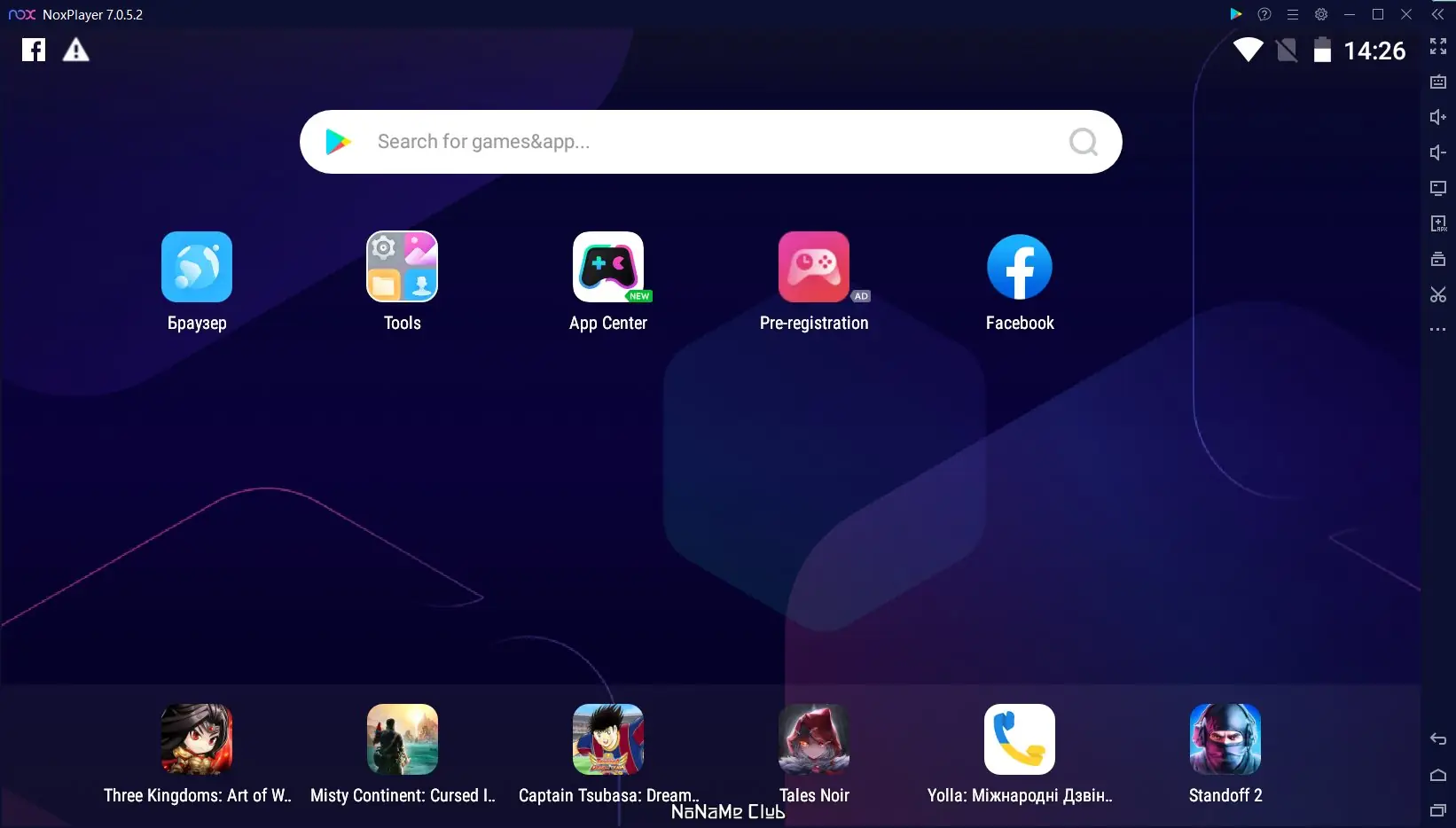Open the hamburger menu in title bar

coord(1293,14)
